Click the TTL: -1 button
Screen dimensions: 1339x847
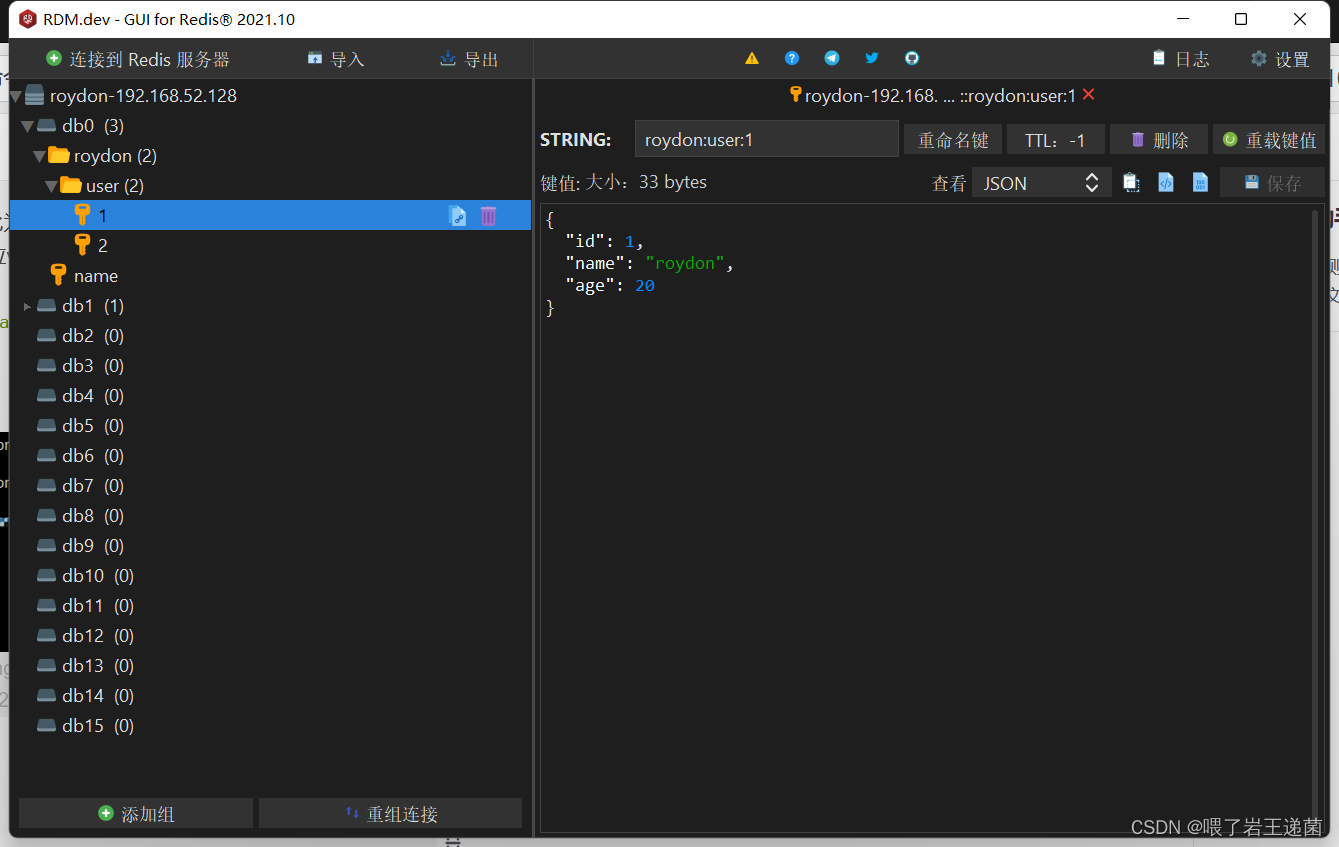(1056, 140)
